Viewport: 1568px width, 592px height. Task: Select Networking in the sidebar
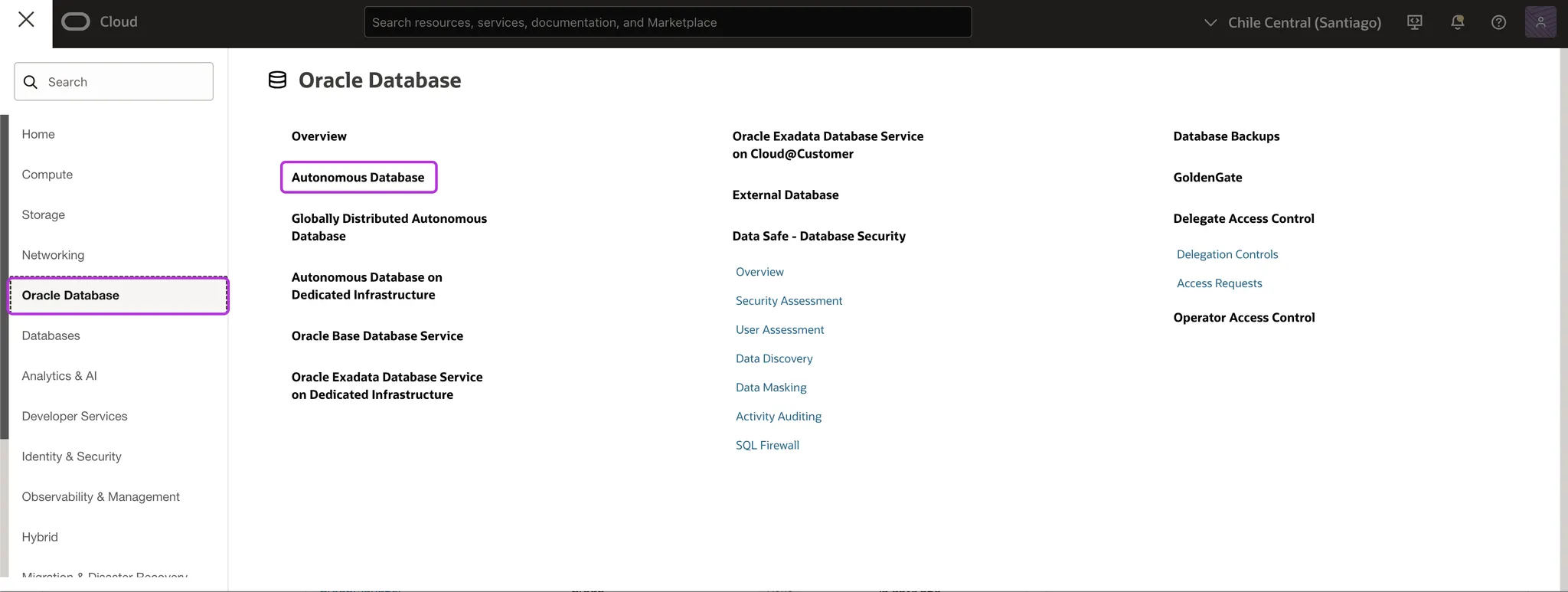coord(53,255)
